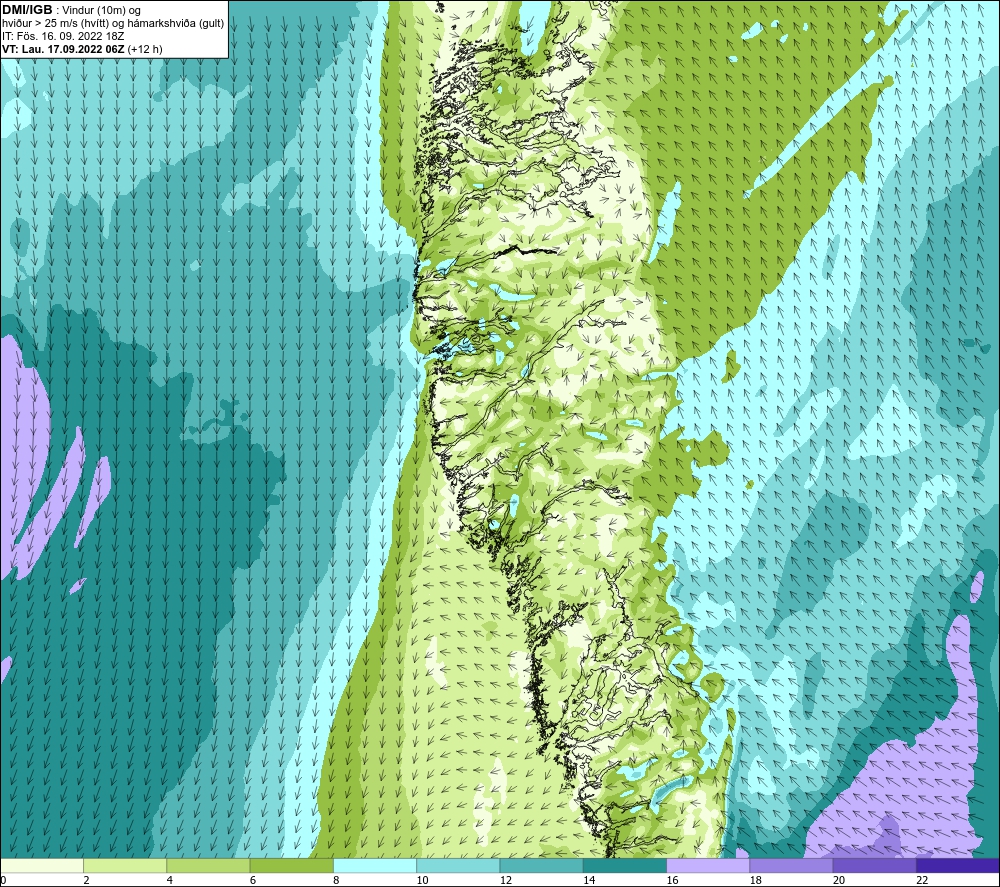The image size is (1000, 887).
Task: Click the 'hviður > 25 m/s (hvítt)' line
Action: [x=55, y=24]
